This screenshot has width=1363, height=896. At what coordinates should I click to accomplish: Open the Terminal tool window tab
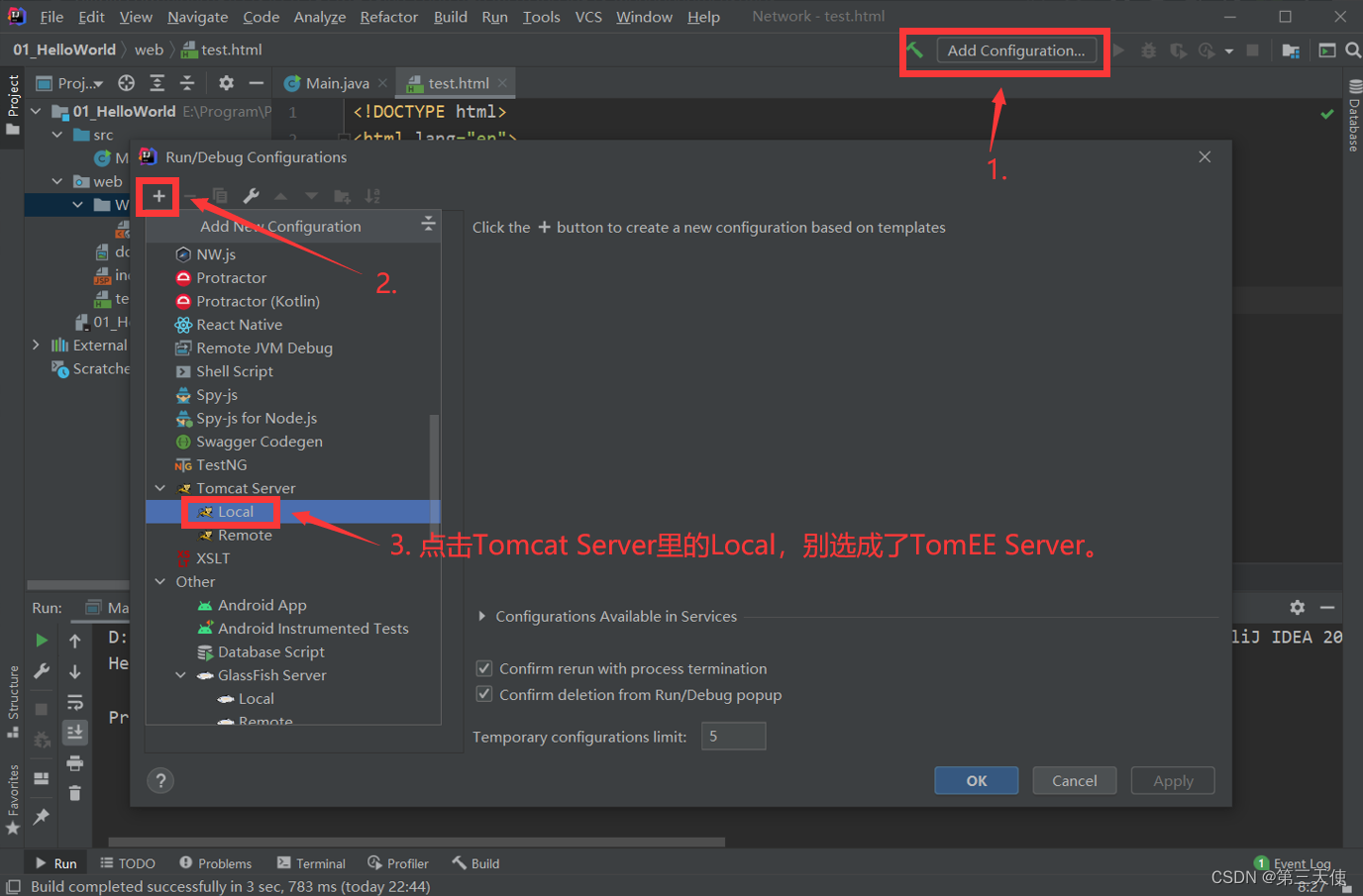click(x=311, y=863)
